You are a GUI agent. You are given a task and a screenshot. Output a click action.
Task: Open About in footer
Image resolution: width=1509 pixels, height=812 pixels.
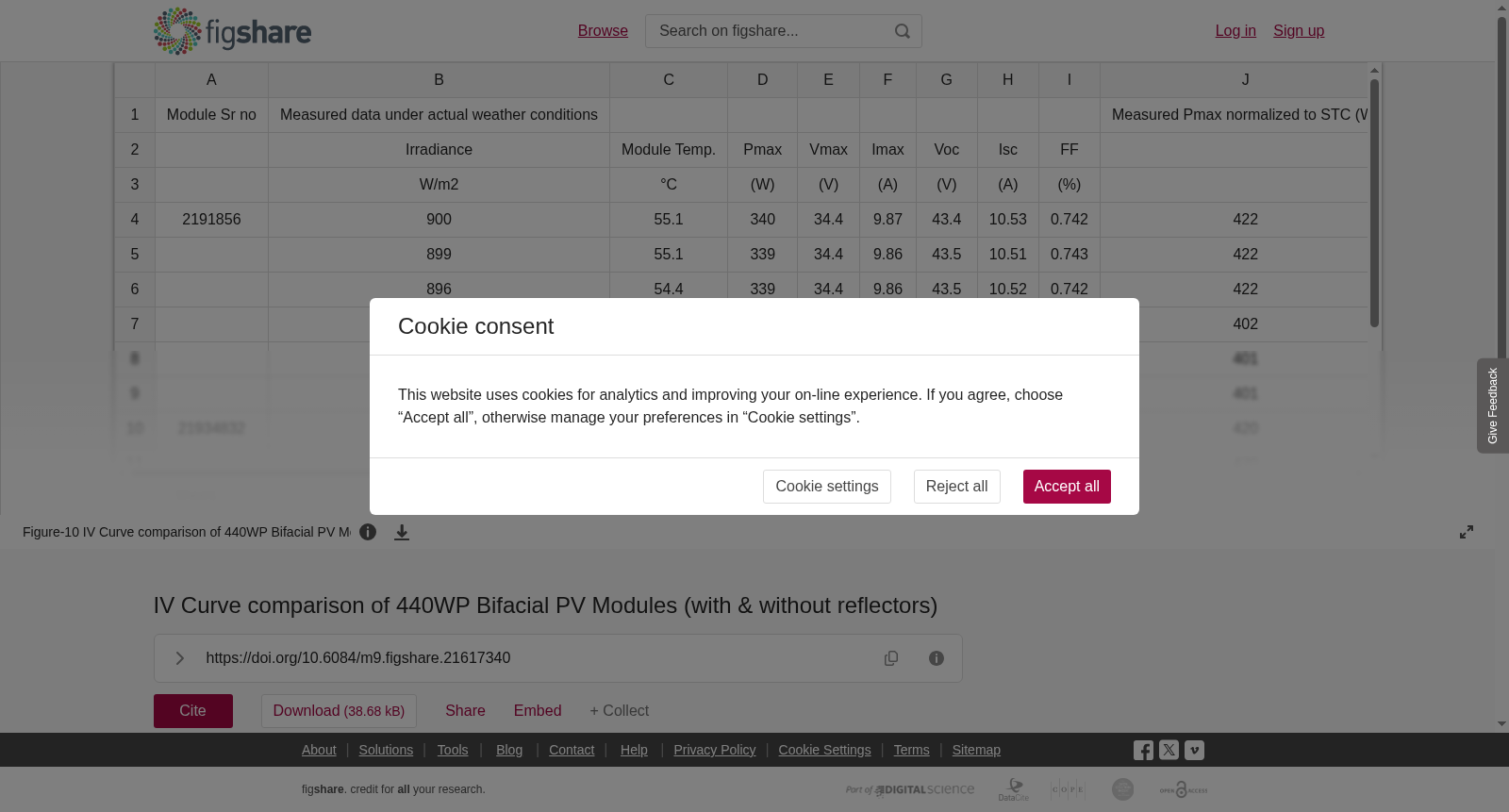tap(319, 750)
